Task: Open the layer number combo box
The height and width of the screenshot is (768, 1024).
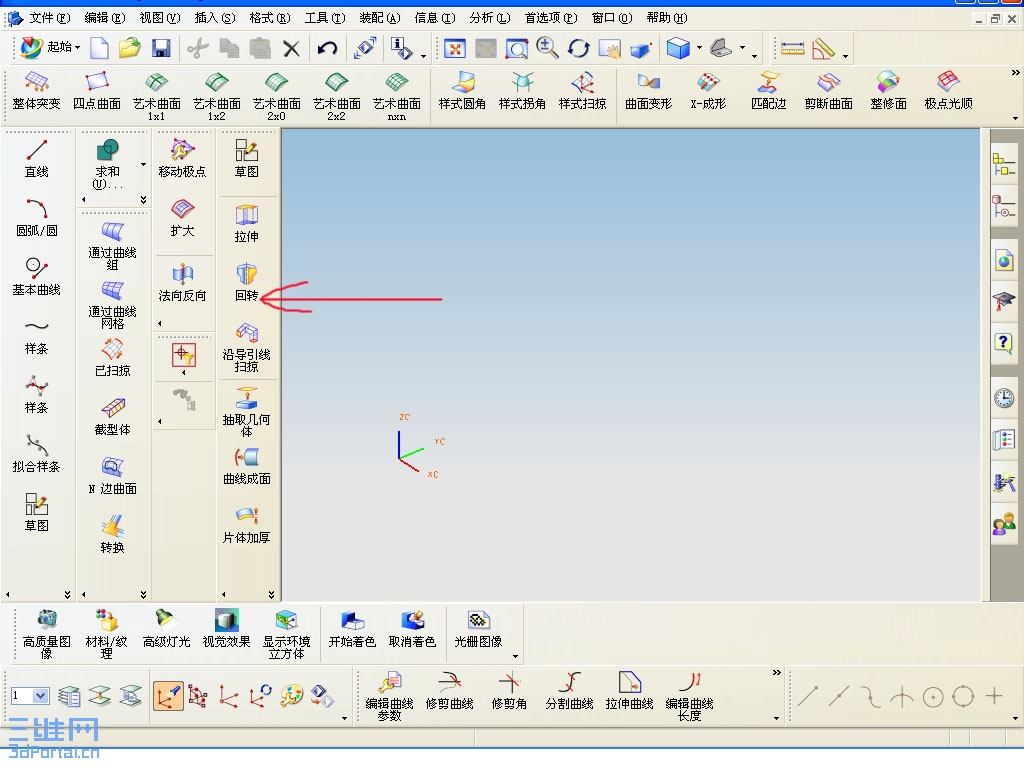Action: [29, 696]
